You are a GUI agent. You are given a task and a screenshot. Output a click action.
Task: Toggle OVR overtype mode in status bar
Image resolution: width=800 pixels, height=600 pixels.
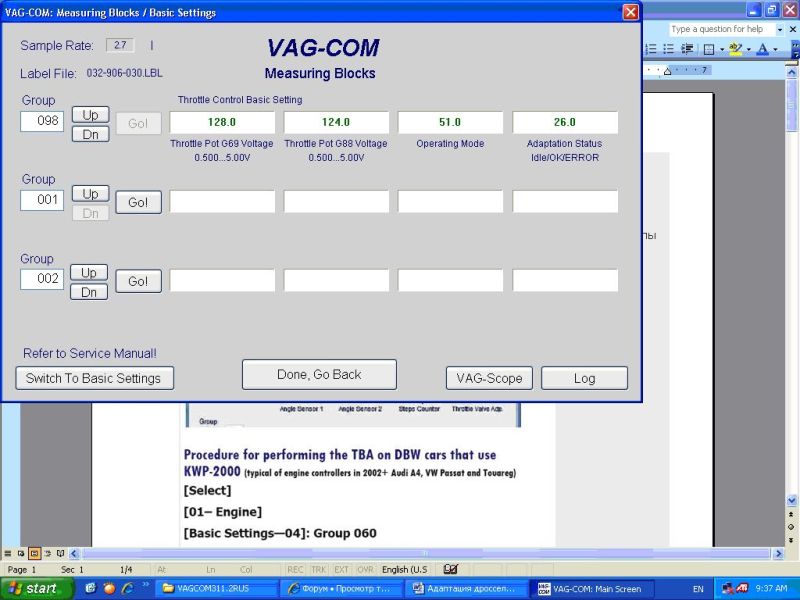coord(364,569)
